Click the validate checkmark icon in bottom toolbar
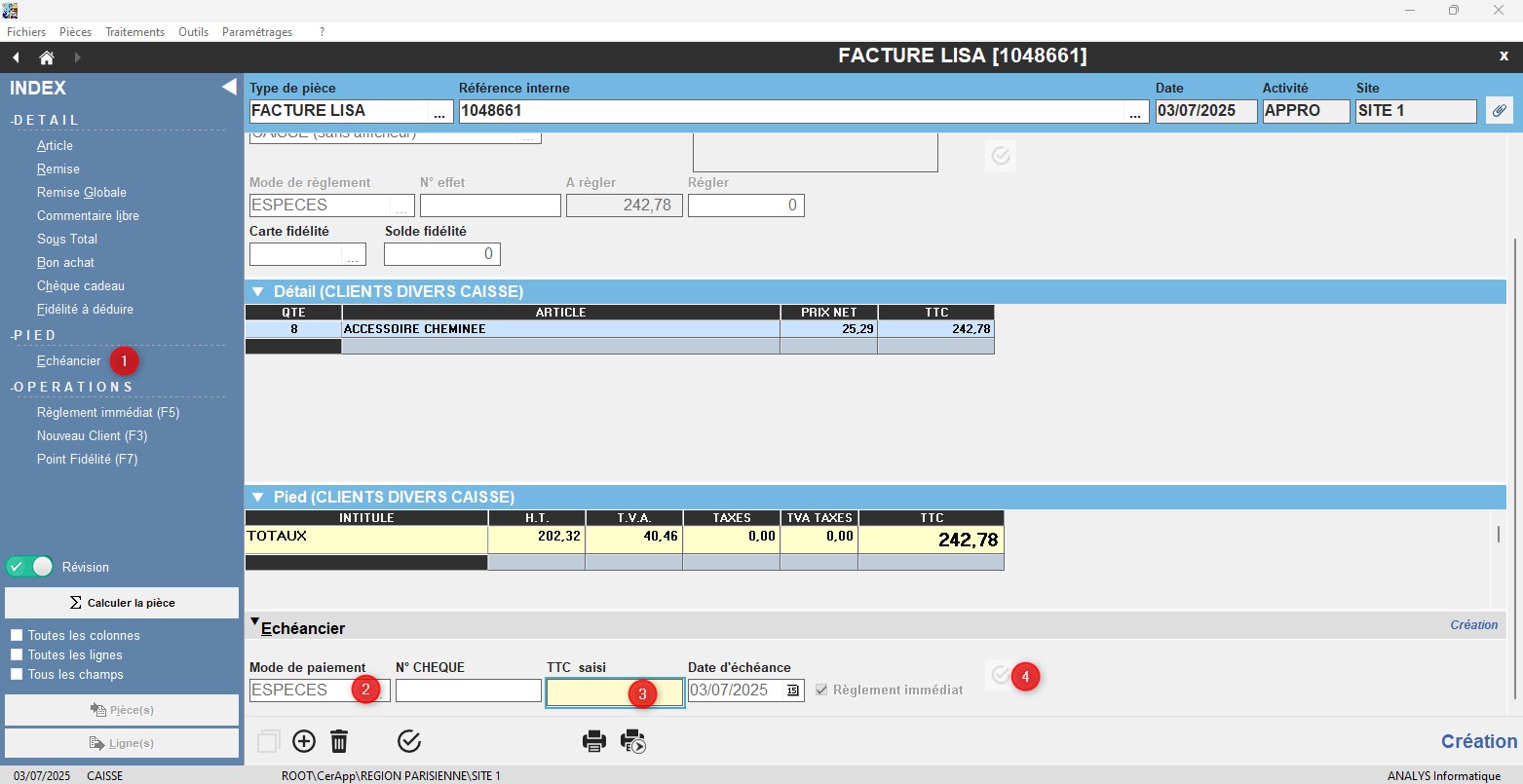The image size is (1523, 784). pos(409,742)
